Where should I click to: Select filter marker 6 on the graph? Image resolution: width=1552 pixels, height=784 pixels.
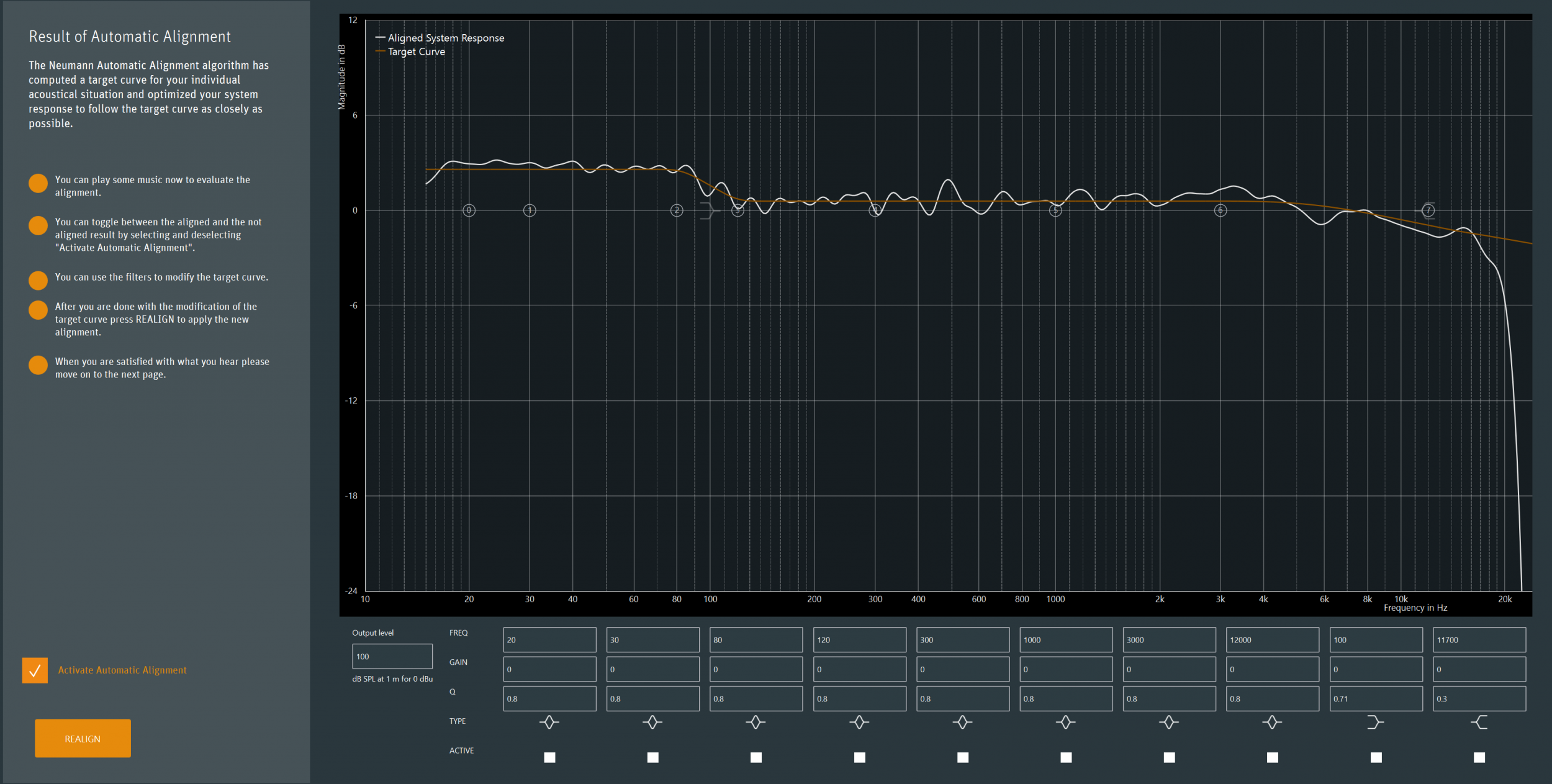click(x=1220, y=210)
